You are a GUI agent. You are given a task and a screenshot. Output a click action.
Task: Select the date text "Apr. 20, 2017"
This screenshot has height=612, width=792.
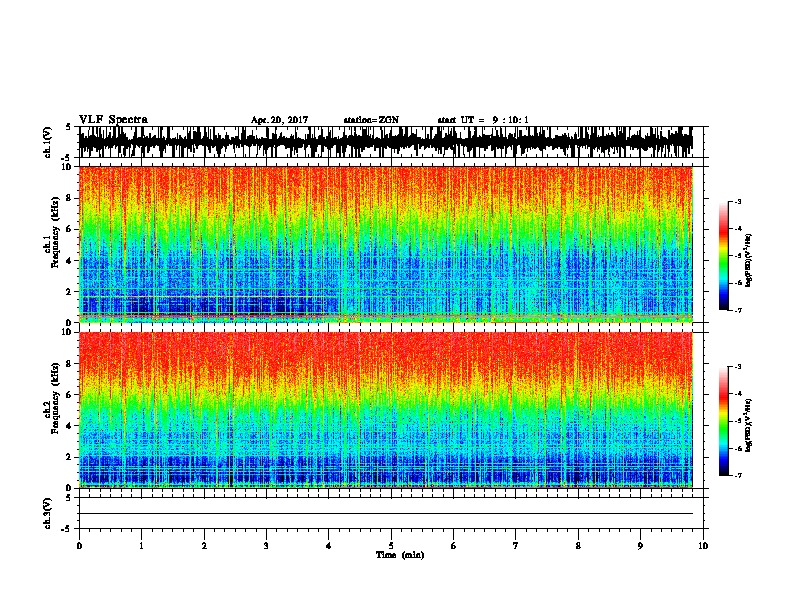279,120
